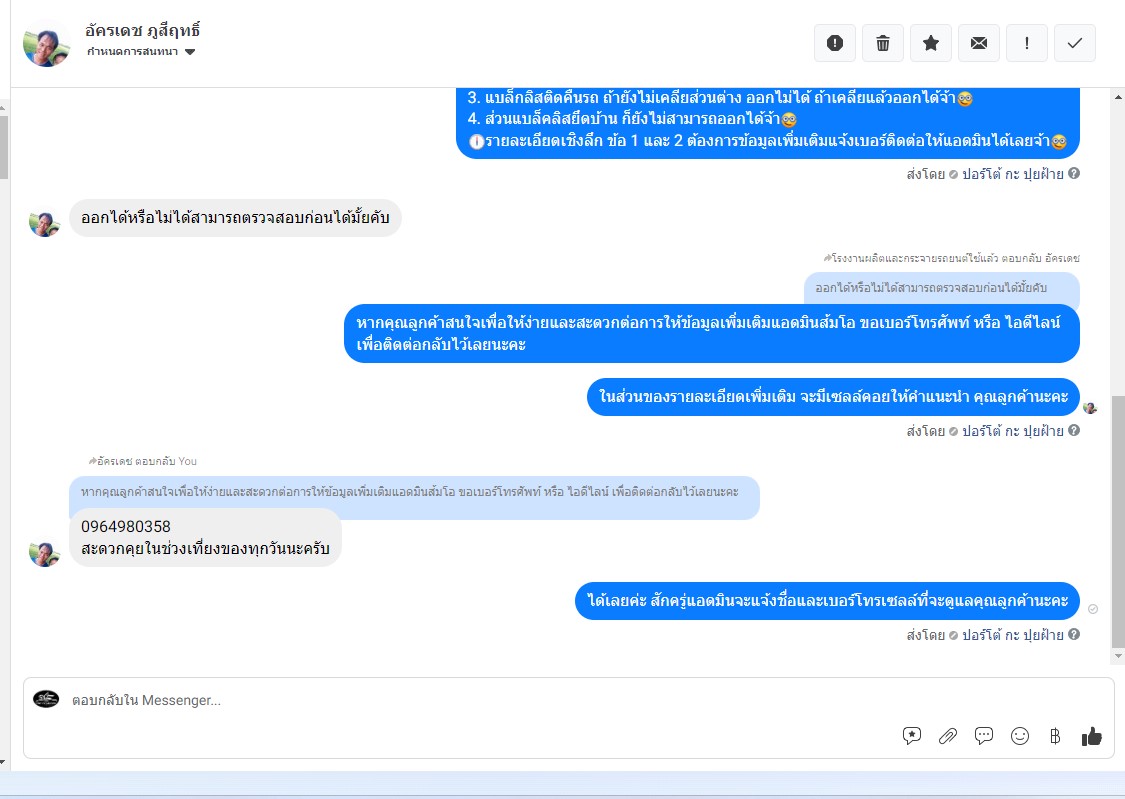Click customer name อัครเดช ภูสีฤทธิ์ in header

click(142, 30)
